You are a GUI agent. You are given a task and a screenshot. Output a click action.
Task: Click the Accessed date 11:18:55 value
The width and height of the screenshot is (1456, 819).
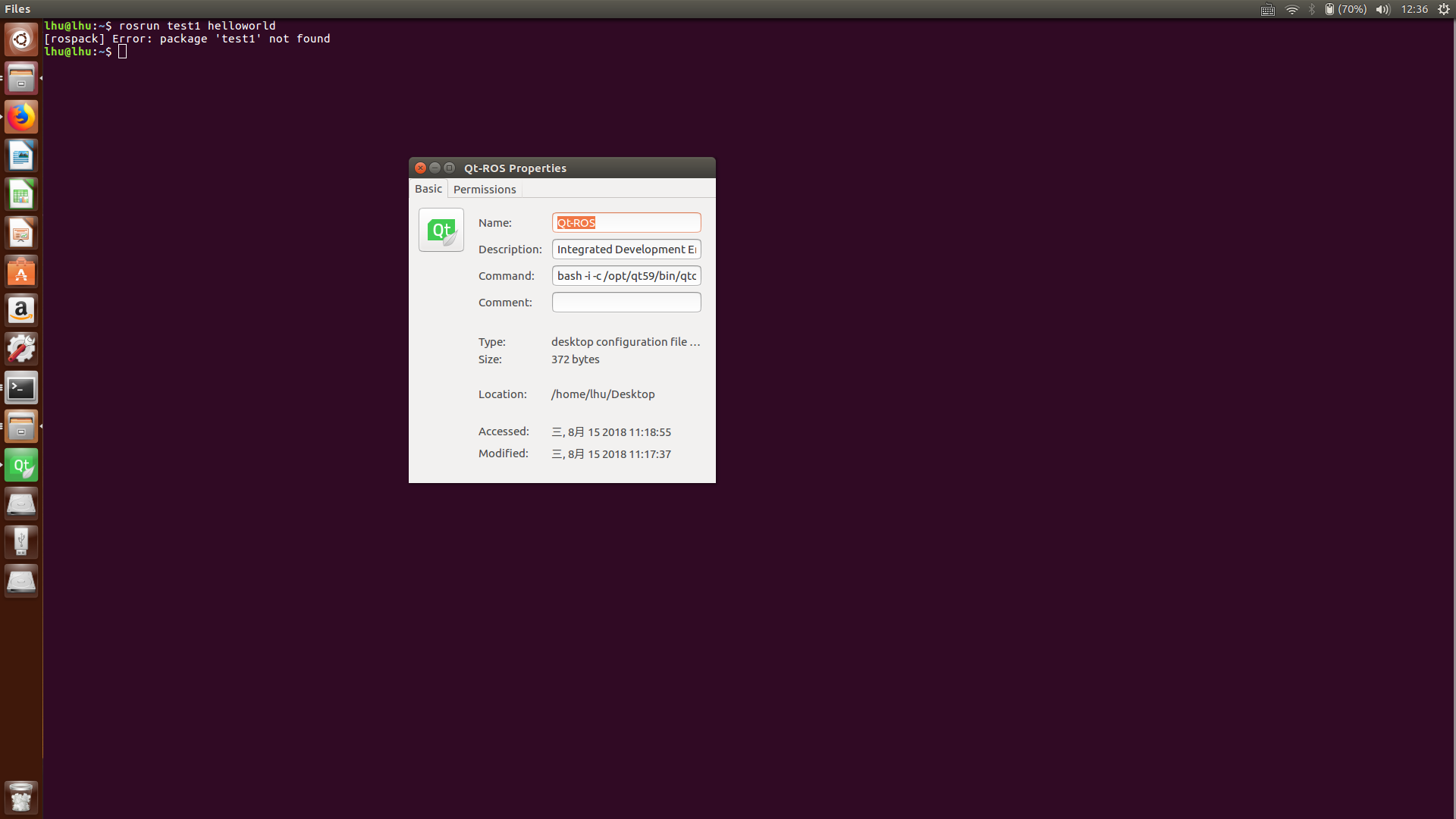[x=611, y=432]
